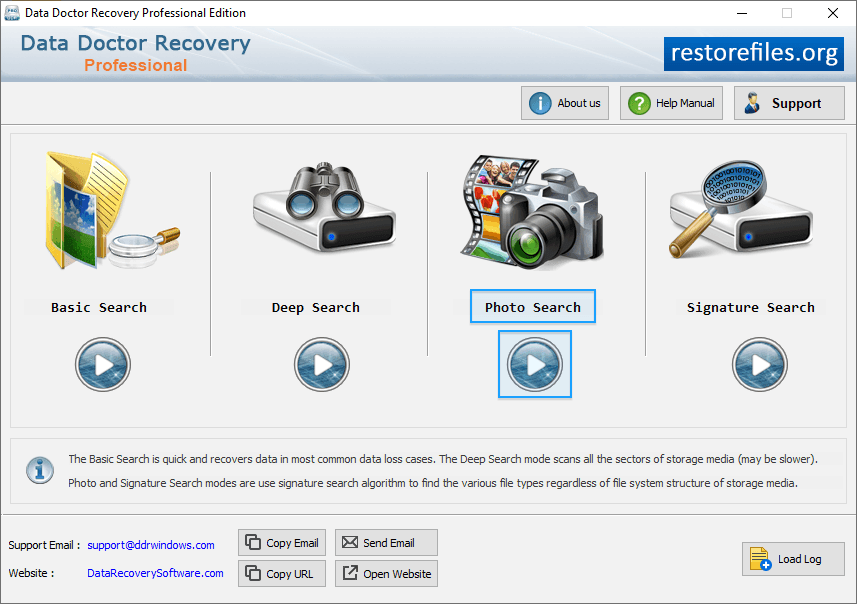The width and height of the screenshot is (857, 604).
Task: Open the Support button
Action: click(789, 103)
